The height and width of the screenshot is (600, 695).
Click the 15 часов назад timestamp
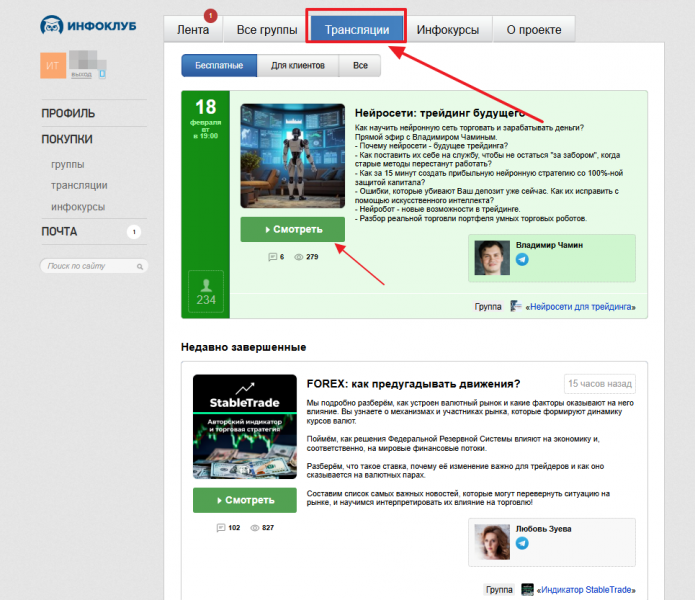[x=600, y=384]
